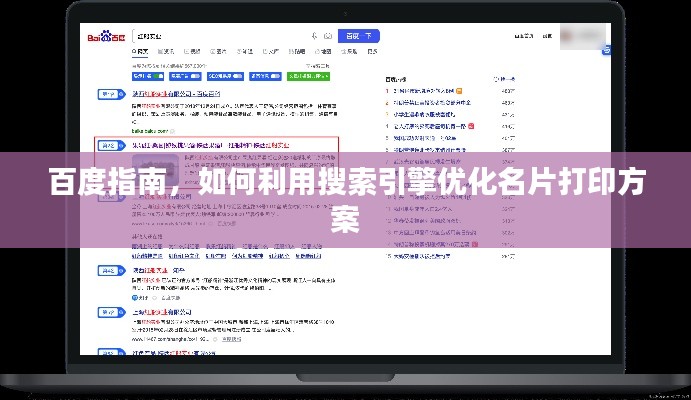Select the first search category tab

141,50
